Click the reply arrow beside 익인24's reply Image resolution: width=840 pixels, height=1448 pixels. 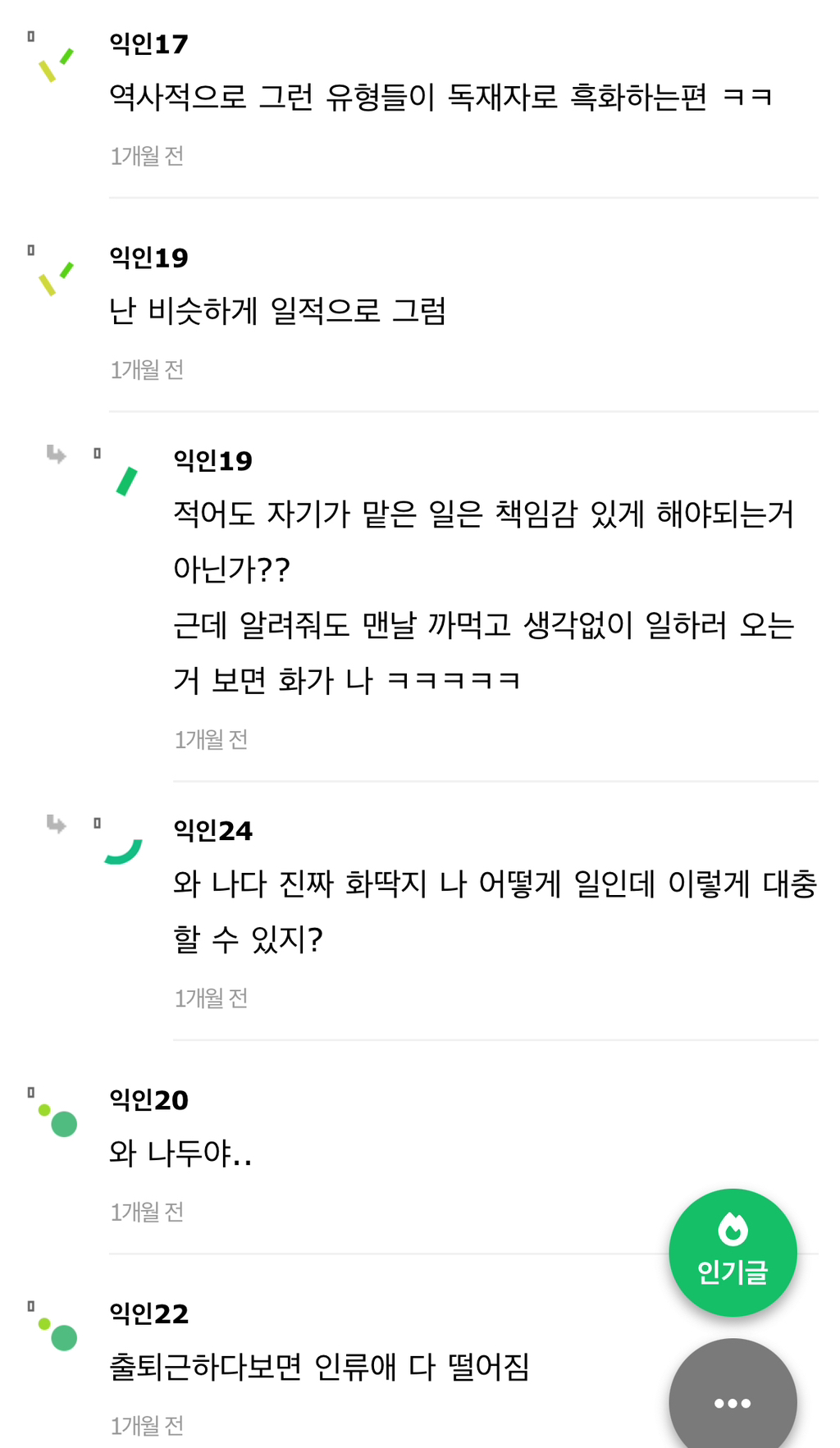tap(56, 824)
